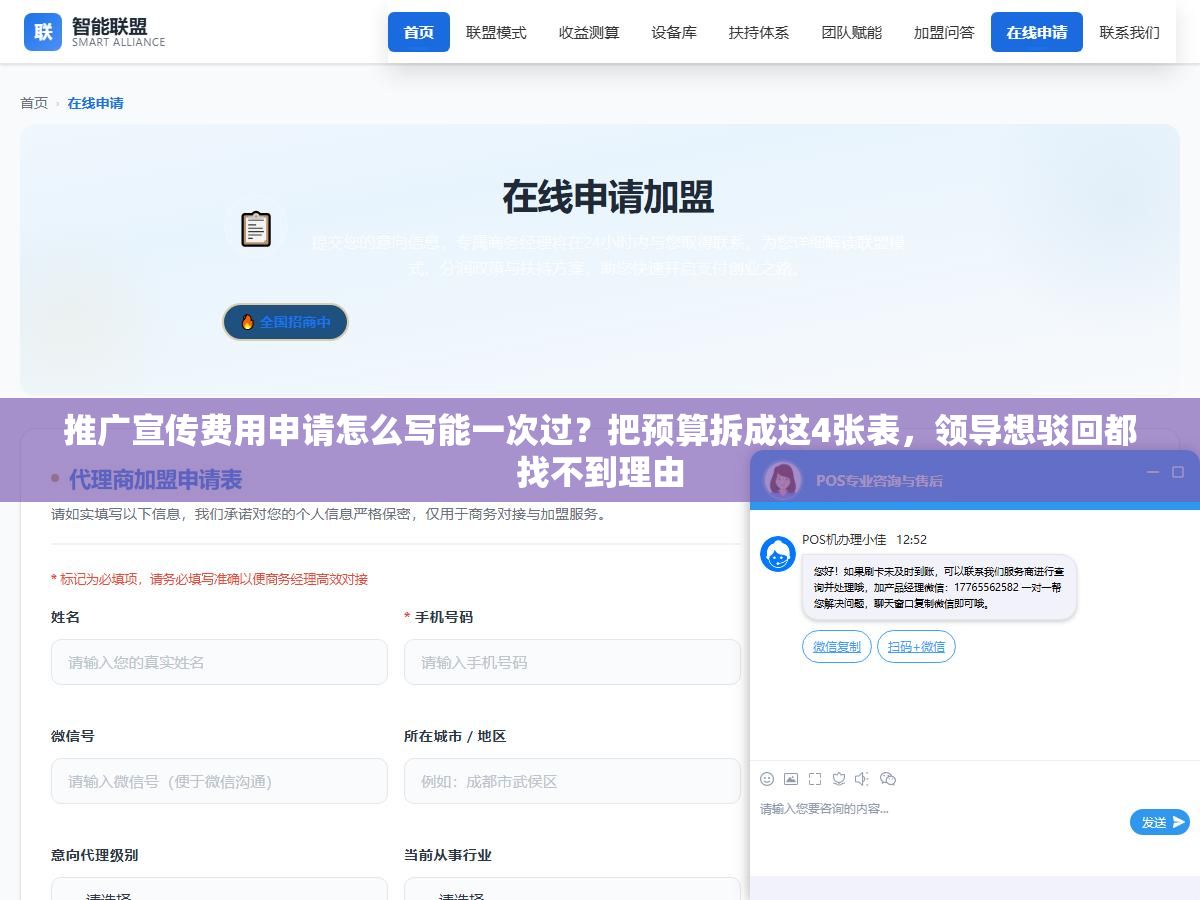
Task: Maximize the POS chat window
Action: (1179, 472)
